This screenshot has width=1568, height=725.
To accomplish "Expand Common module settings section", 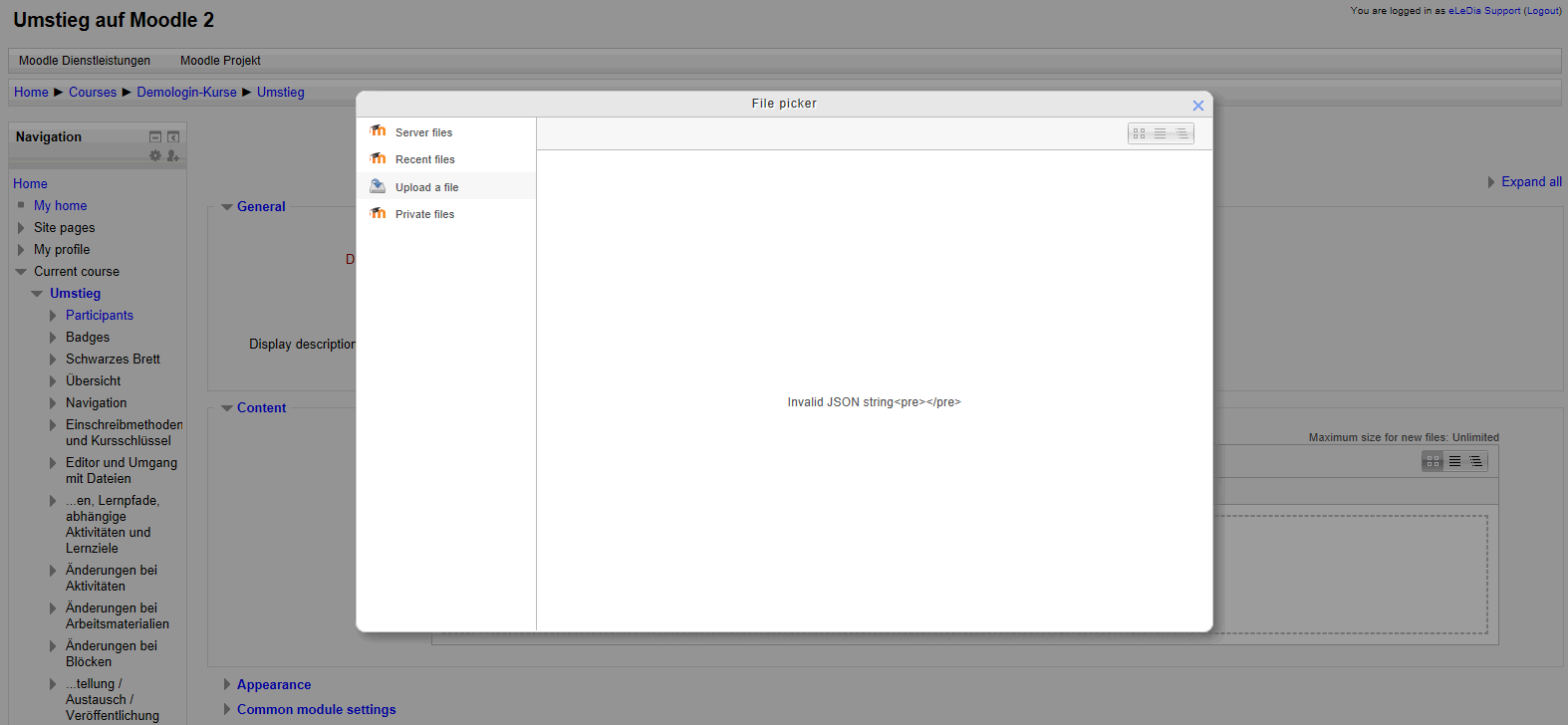I will pyautogui.click(x=317, y=709).
